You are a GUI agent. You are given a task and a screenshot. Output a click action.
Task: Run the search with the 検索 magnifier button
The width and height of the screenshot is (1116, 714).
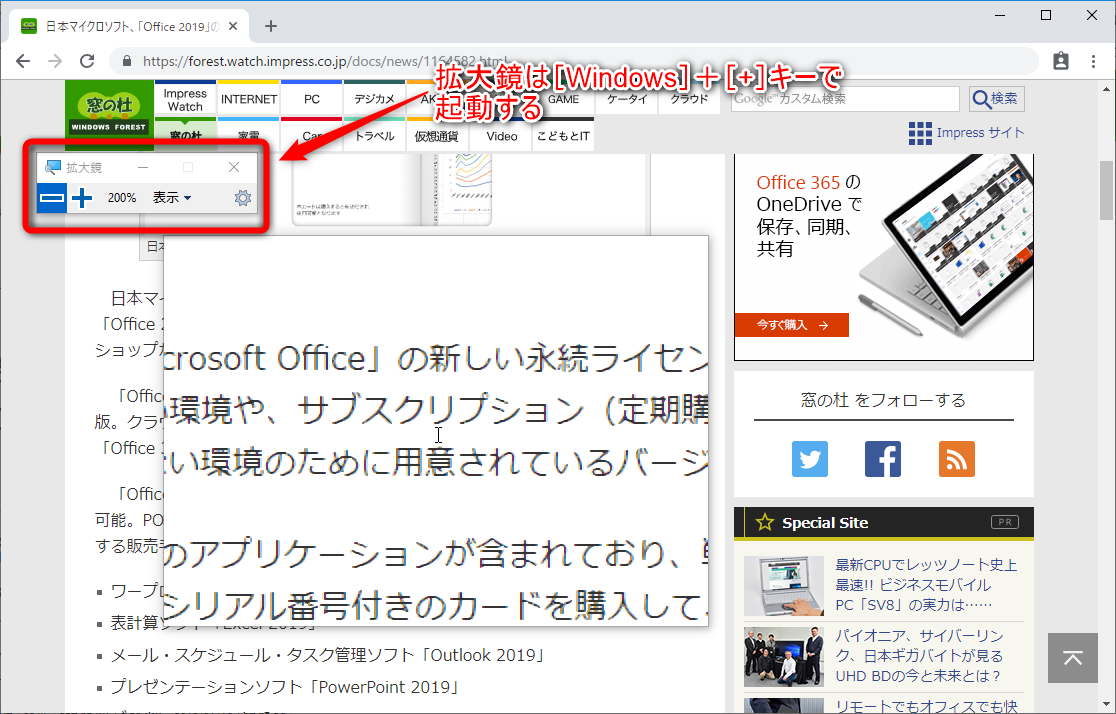point(994,99)
